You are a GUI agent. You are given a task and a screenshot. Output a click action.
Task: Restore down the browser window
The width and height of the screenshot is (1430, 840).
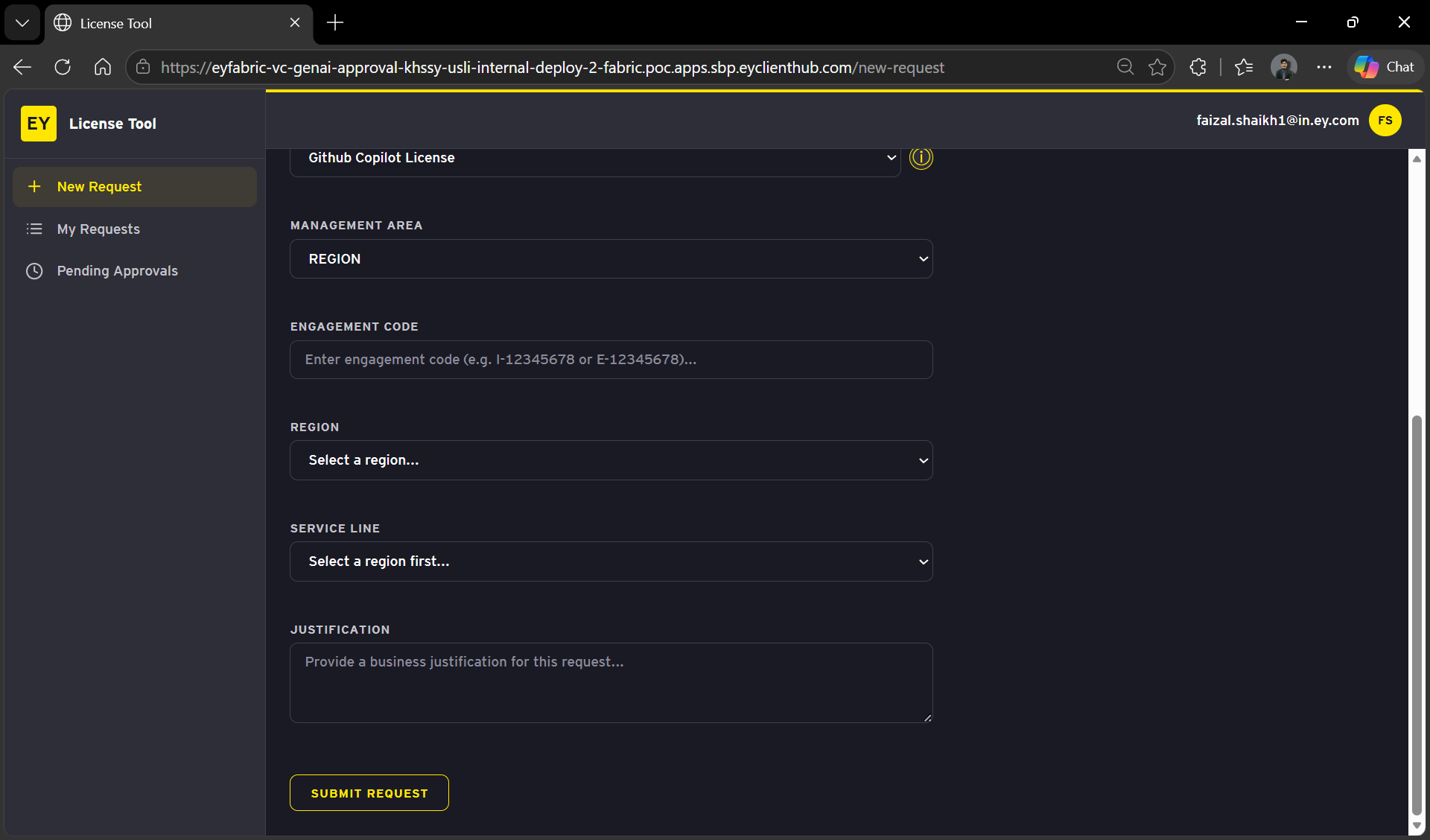[1353, 22]
